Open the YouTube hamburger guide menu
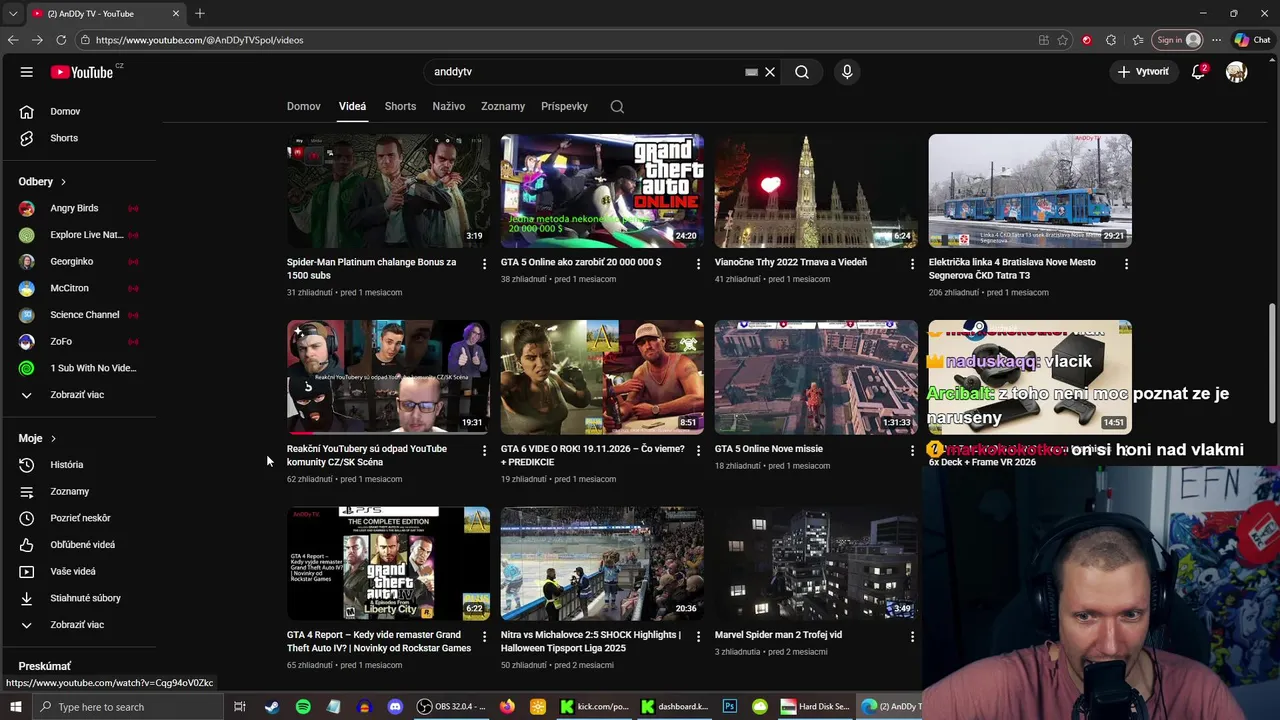 tap(27, 72)
